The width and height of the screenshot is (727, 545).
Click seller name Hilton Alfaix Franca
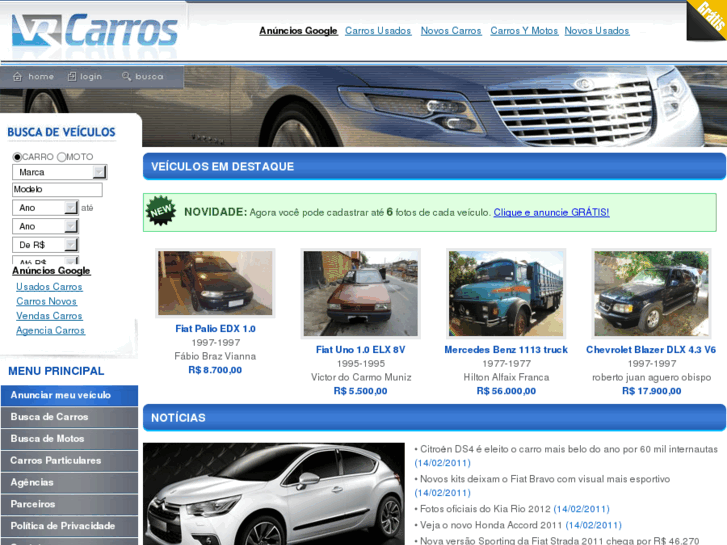coord(506,377)
